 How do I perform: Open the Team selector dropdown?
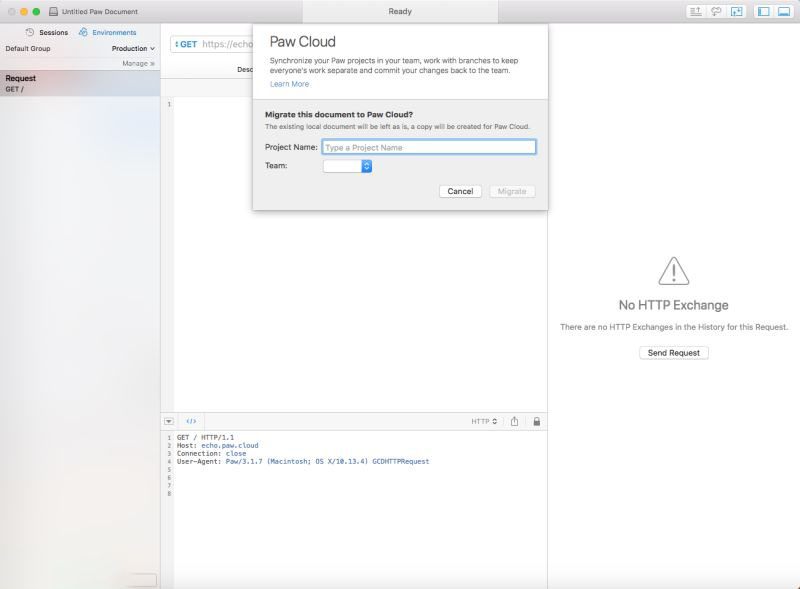(x=347, y=166)
